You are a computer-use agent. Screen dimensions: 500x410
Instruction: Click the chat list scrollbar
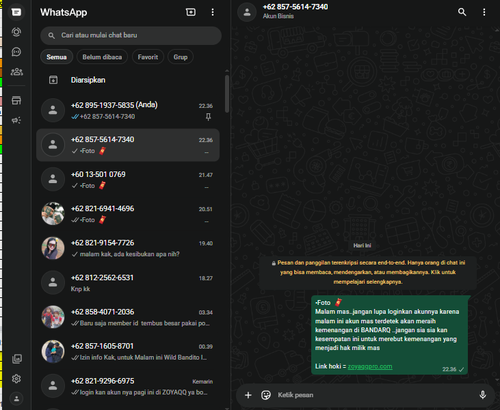pos(227,94)
